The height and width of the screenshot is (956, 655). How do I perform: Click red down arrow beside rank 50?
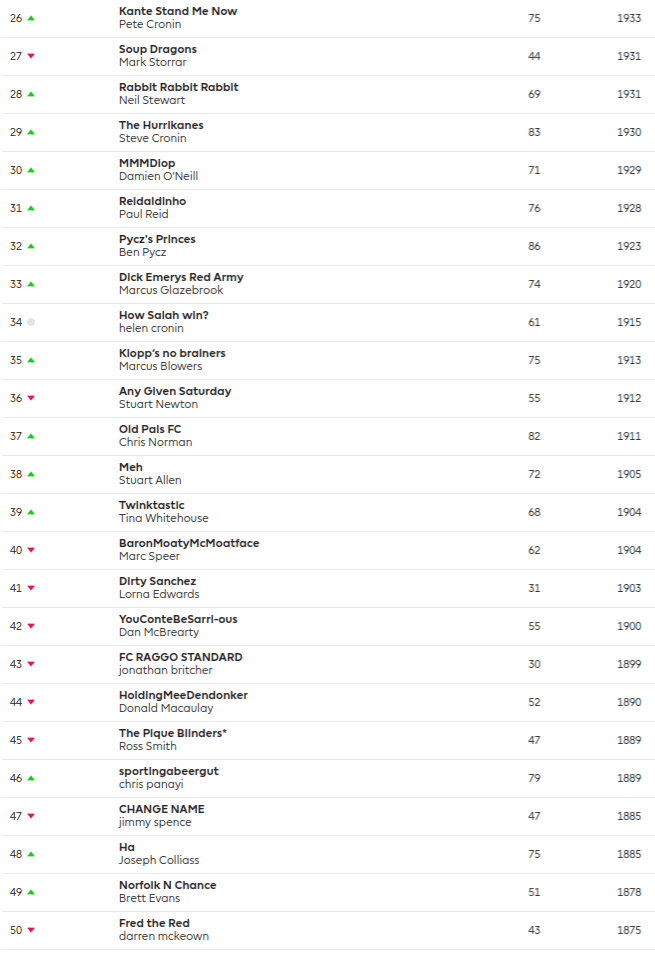[x=31, y=930]
